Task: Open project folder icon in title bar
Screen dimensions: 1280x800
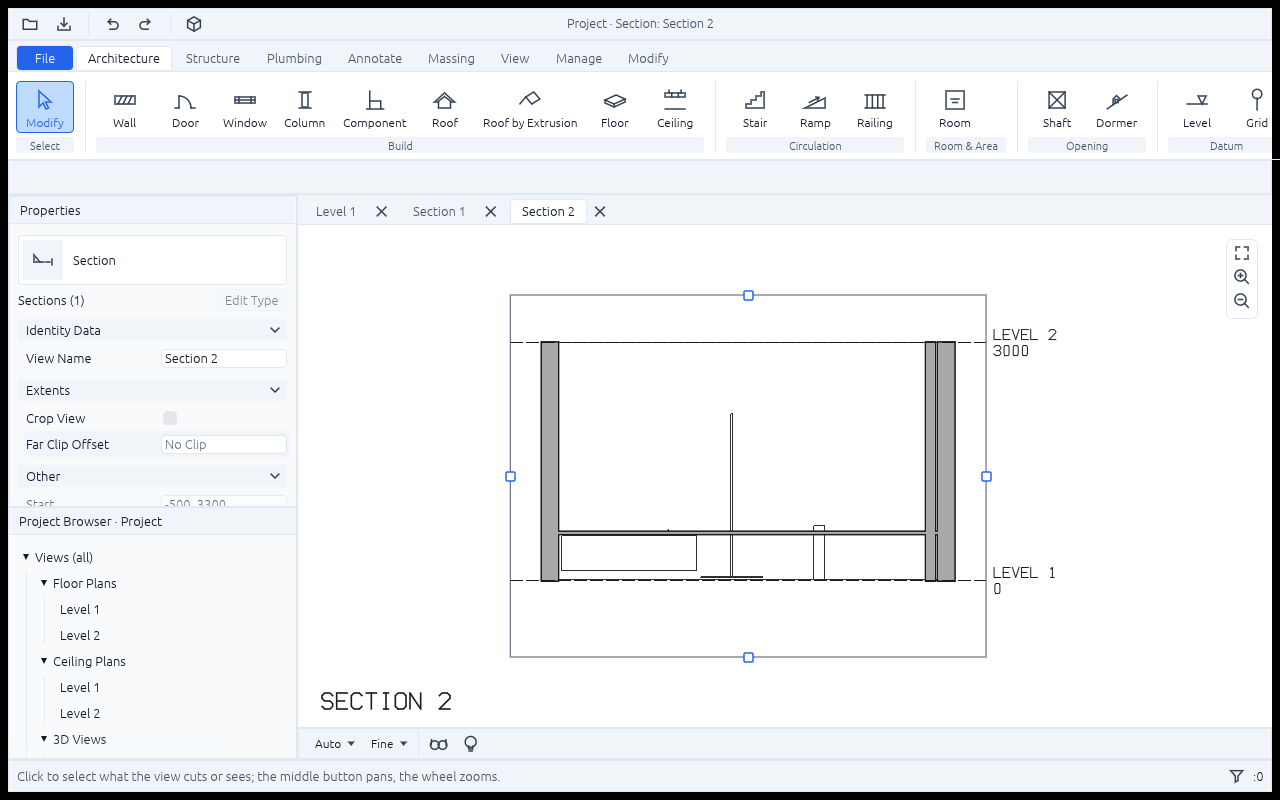Action: click(x=30, y=24)
